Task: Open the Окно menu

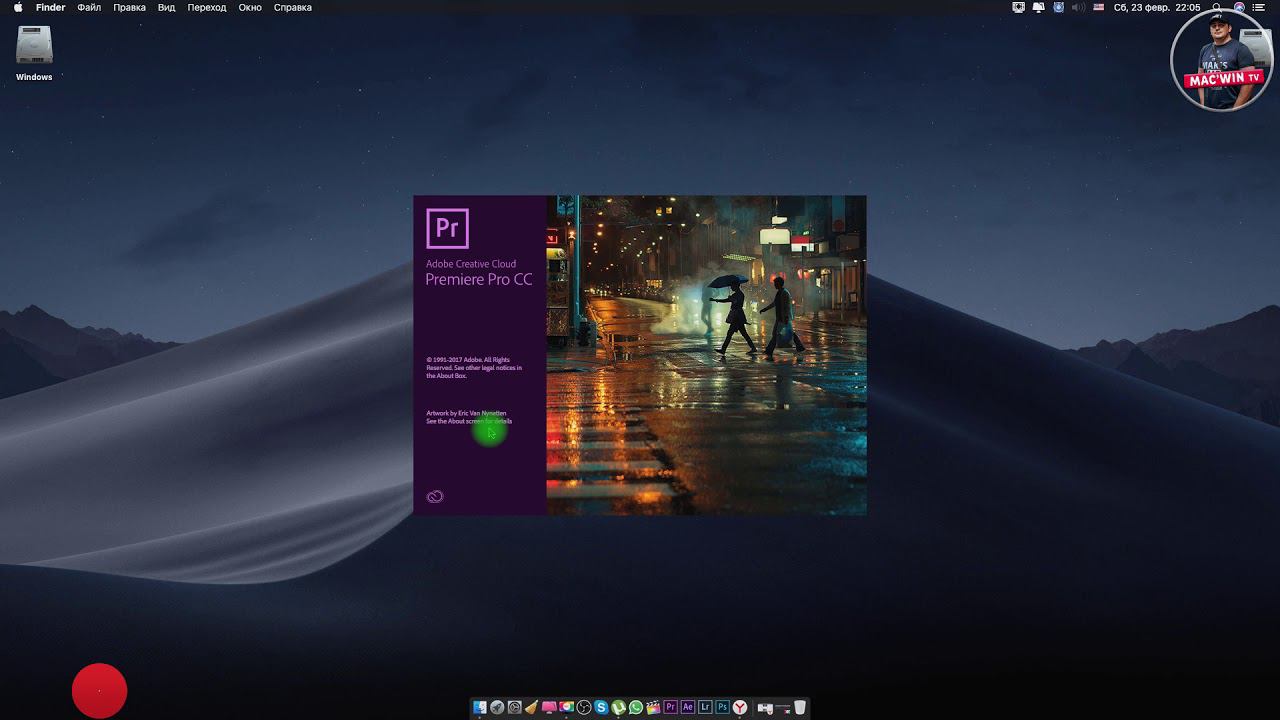Action: 250,7
